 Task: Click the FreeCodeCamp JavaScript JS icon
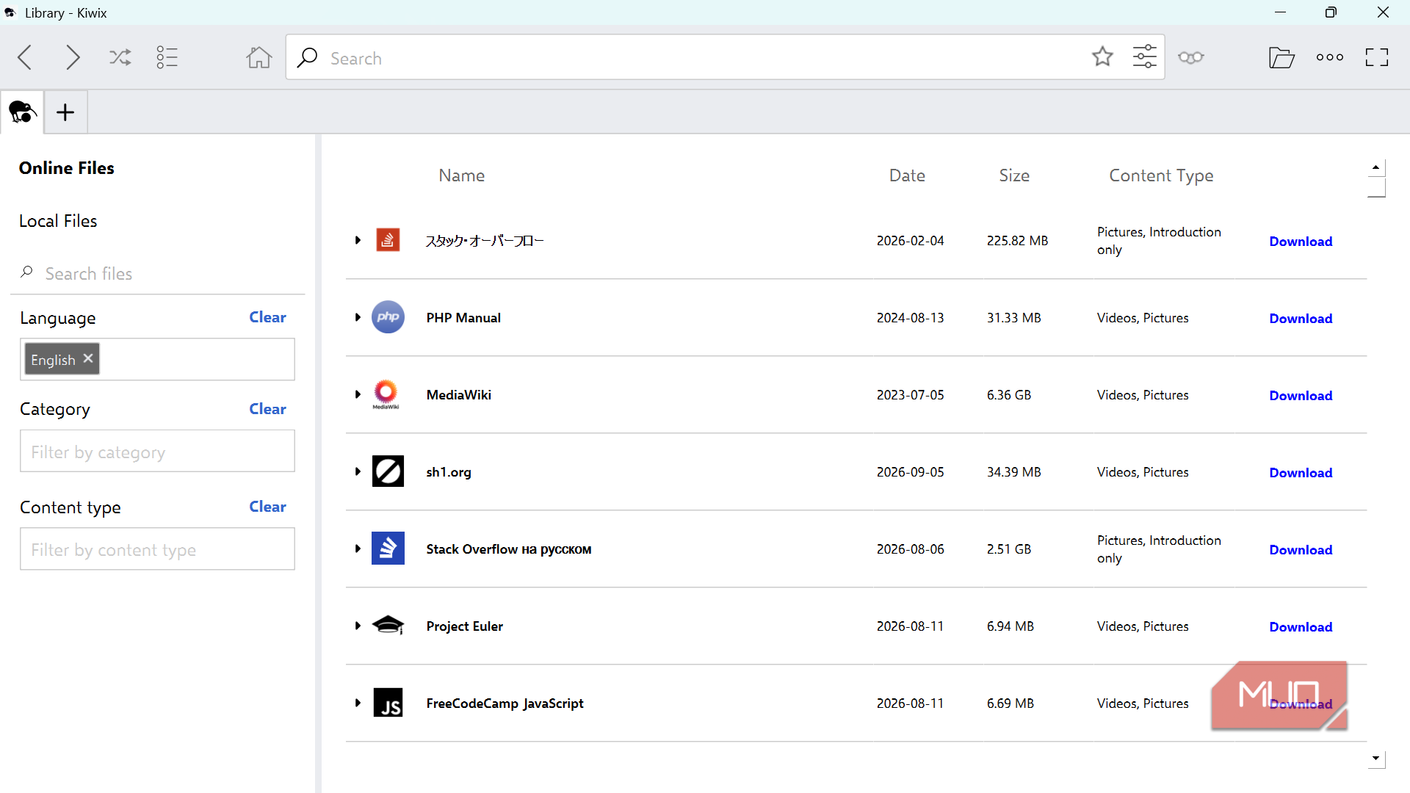(x=388, y=703)
